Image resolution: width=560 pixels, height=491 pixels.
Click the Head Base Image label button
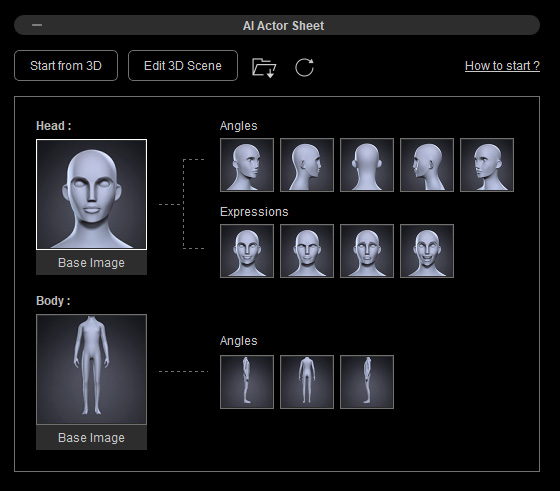point(91,263)
